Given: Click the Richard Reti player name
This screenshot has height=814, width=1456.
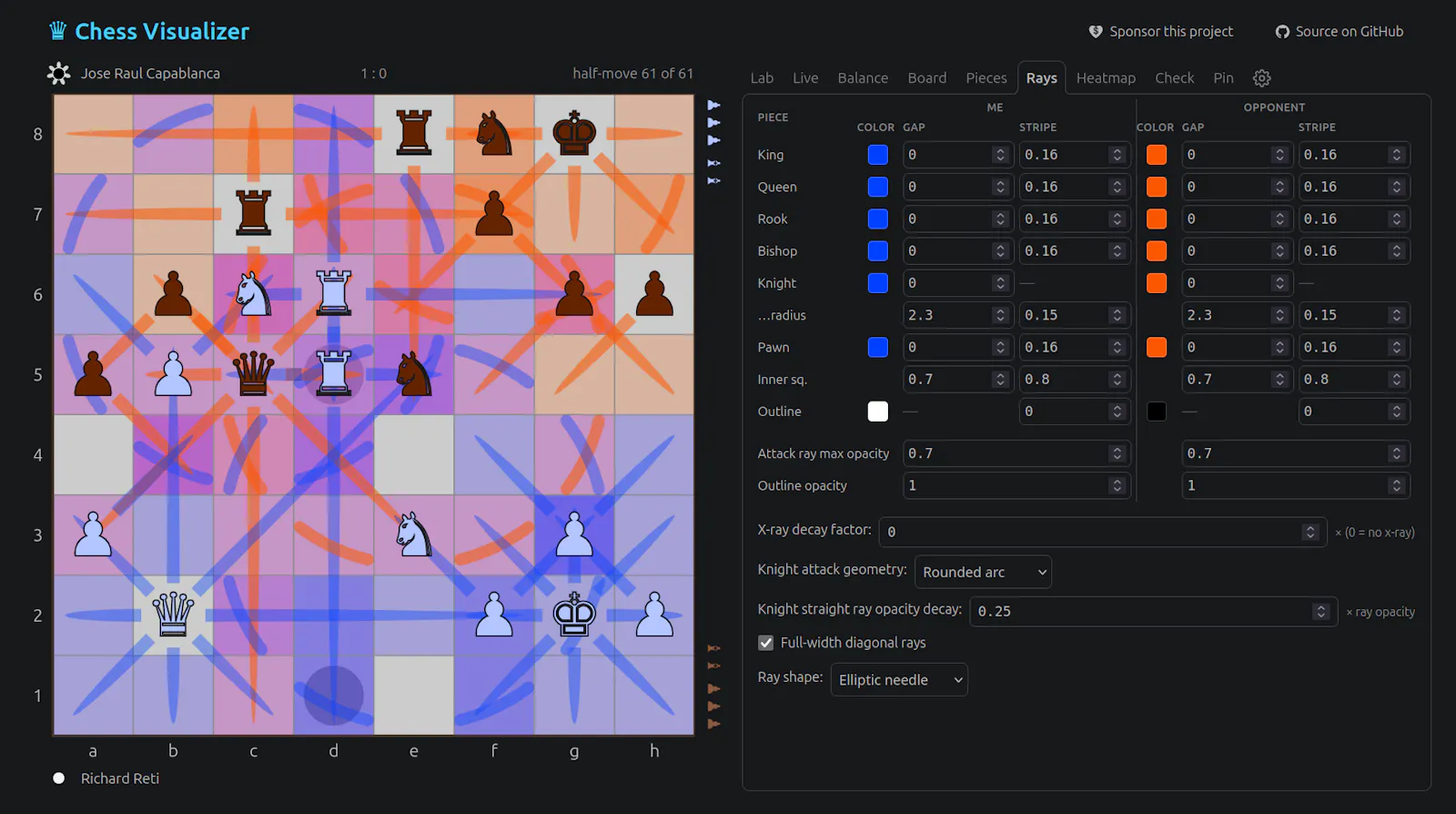Looking at the screenshot, I should (120, 778).
